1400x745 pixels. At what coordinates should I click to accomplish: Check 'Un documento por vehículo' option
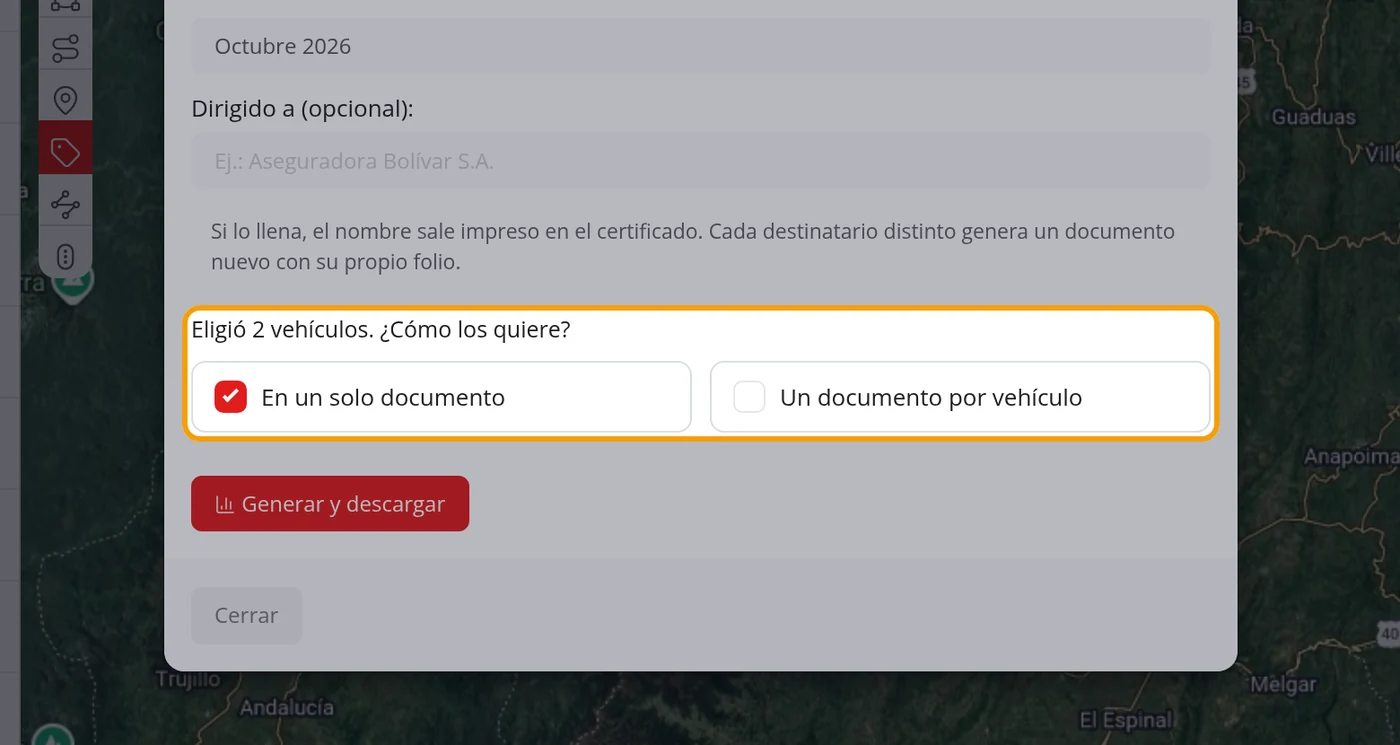click(960, 397)
